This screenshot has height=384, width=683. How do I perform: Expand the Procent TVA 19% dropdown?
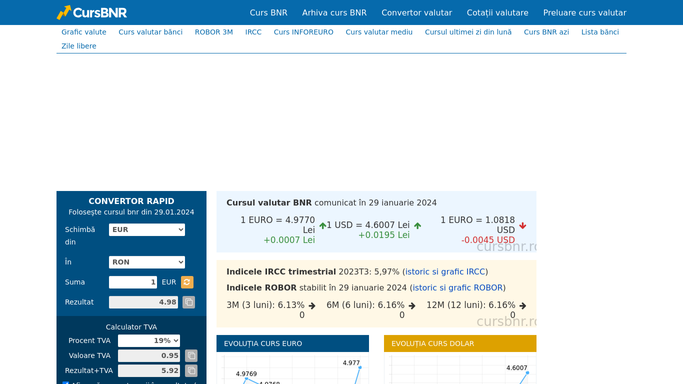[149, 340]
